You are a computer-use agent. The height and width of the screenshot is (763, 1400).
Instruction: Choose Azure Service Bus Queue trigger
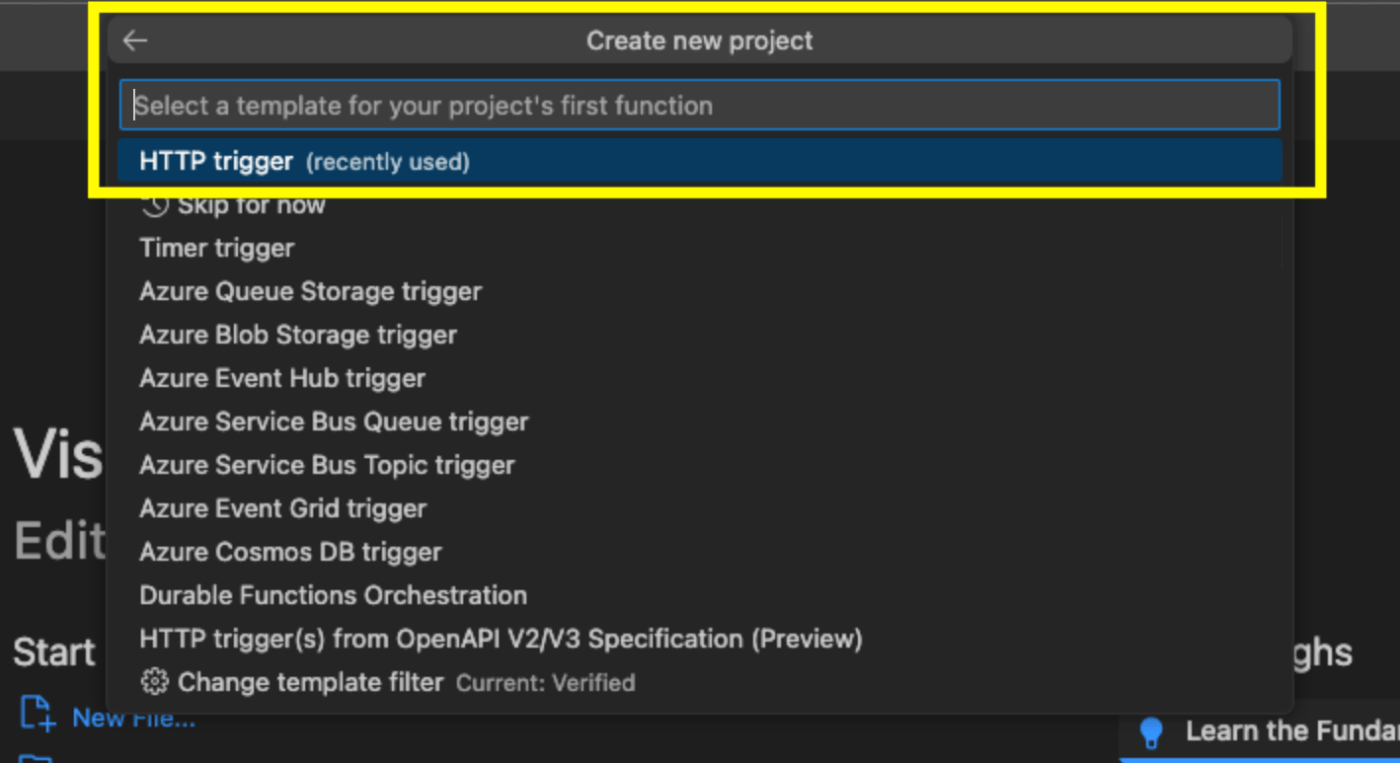699,422
